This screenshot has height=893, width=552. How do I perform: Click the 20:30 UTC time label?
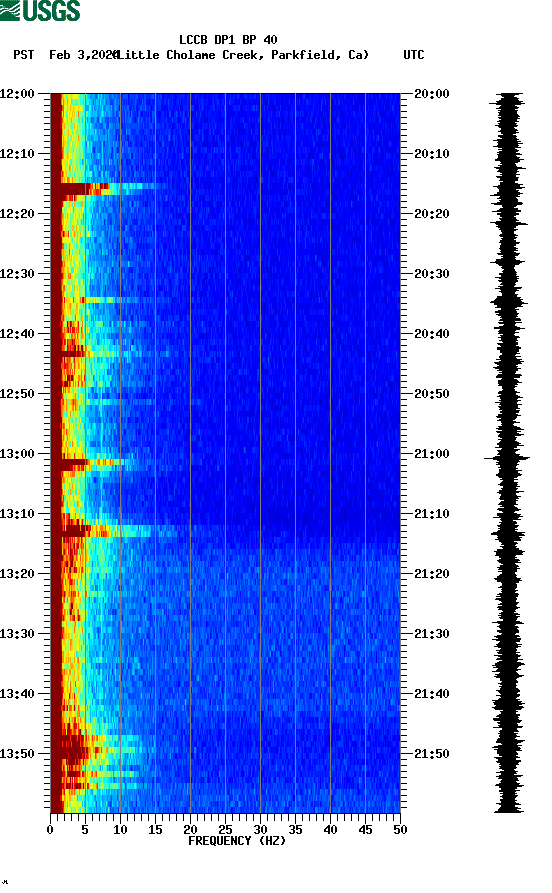432,273
